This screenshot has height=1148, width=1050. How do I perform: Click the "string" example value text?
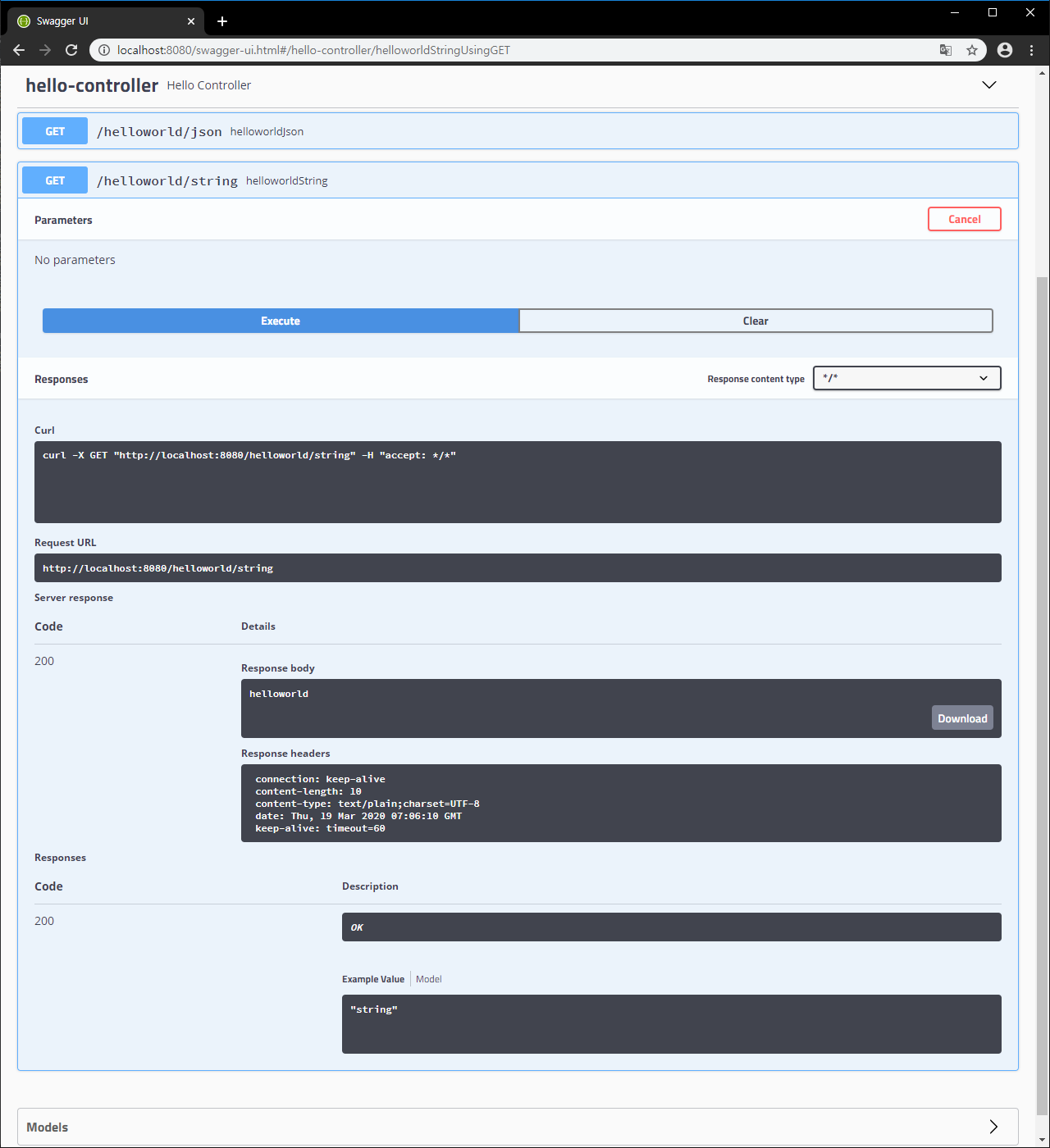pos(374,1009)
